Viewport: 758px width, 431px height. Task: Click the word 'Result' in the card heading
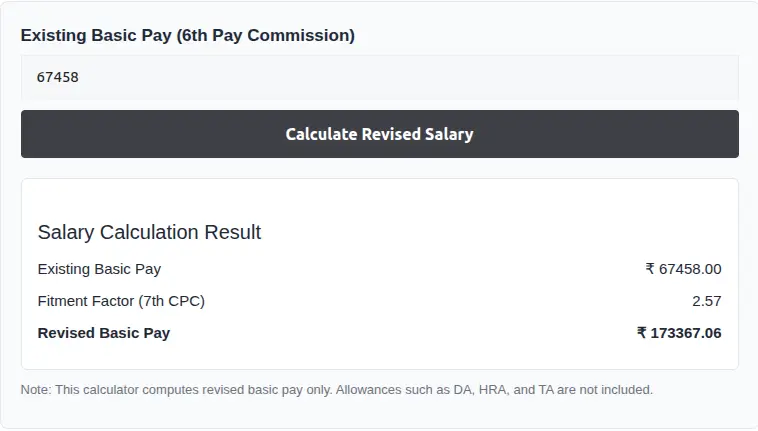click(233, 232)
